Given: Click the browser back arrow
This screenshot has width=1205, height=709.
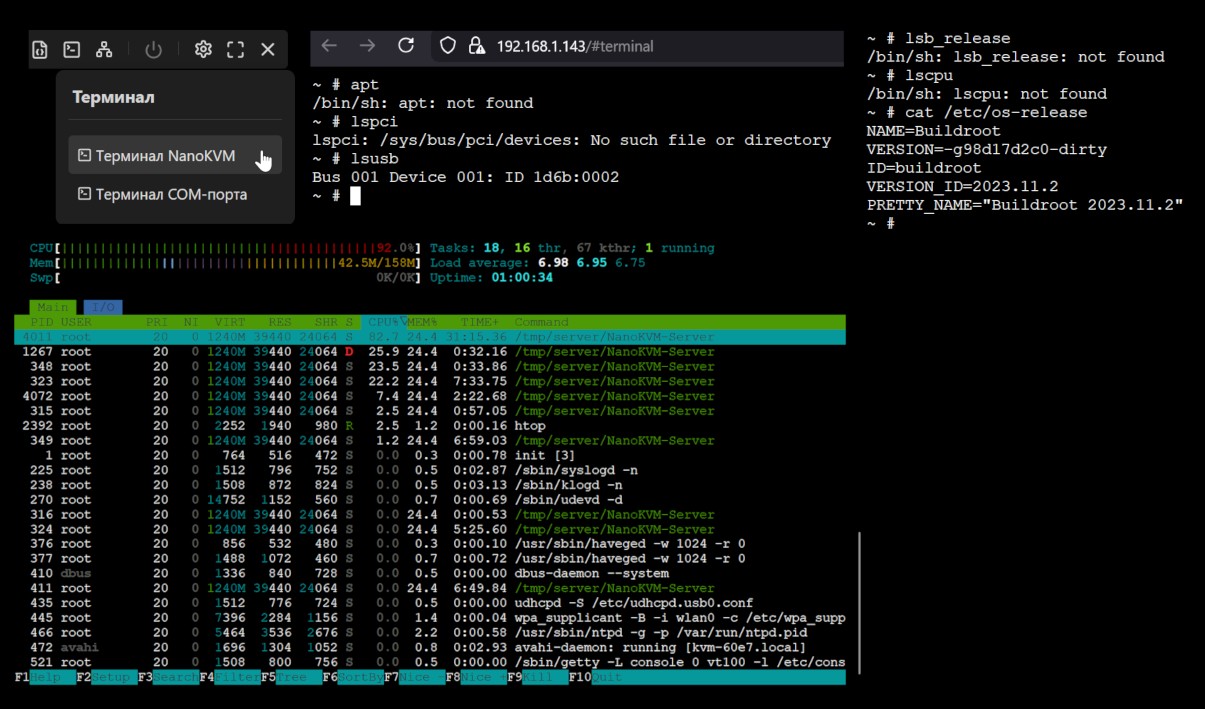Looking at the screenshot, I should coord(329,46).
